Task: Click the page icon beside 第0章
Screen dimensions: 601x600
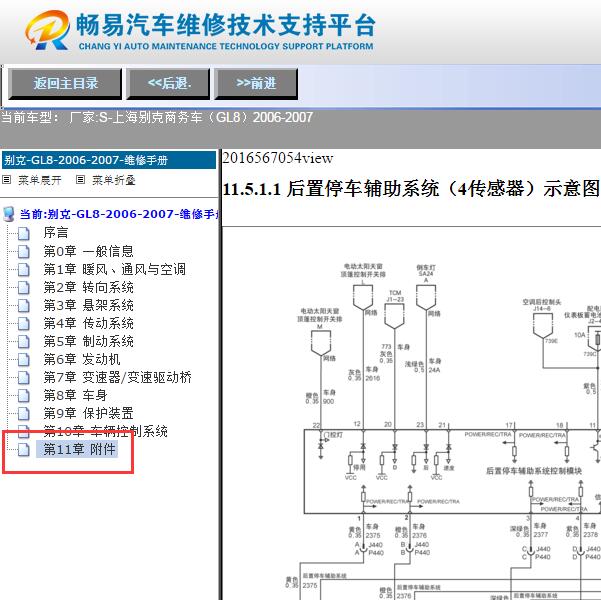Action: [24, 252]
